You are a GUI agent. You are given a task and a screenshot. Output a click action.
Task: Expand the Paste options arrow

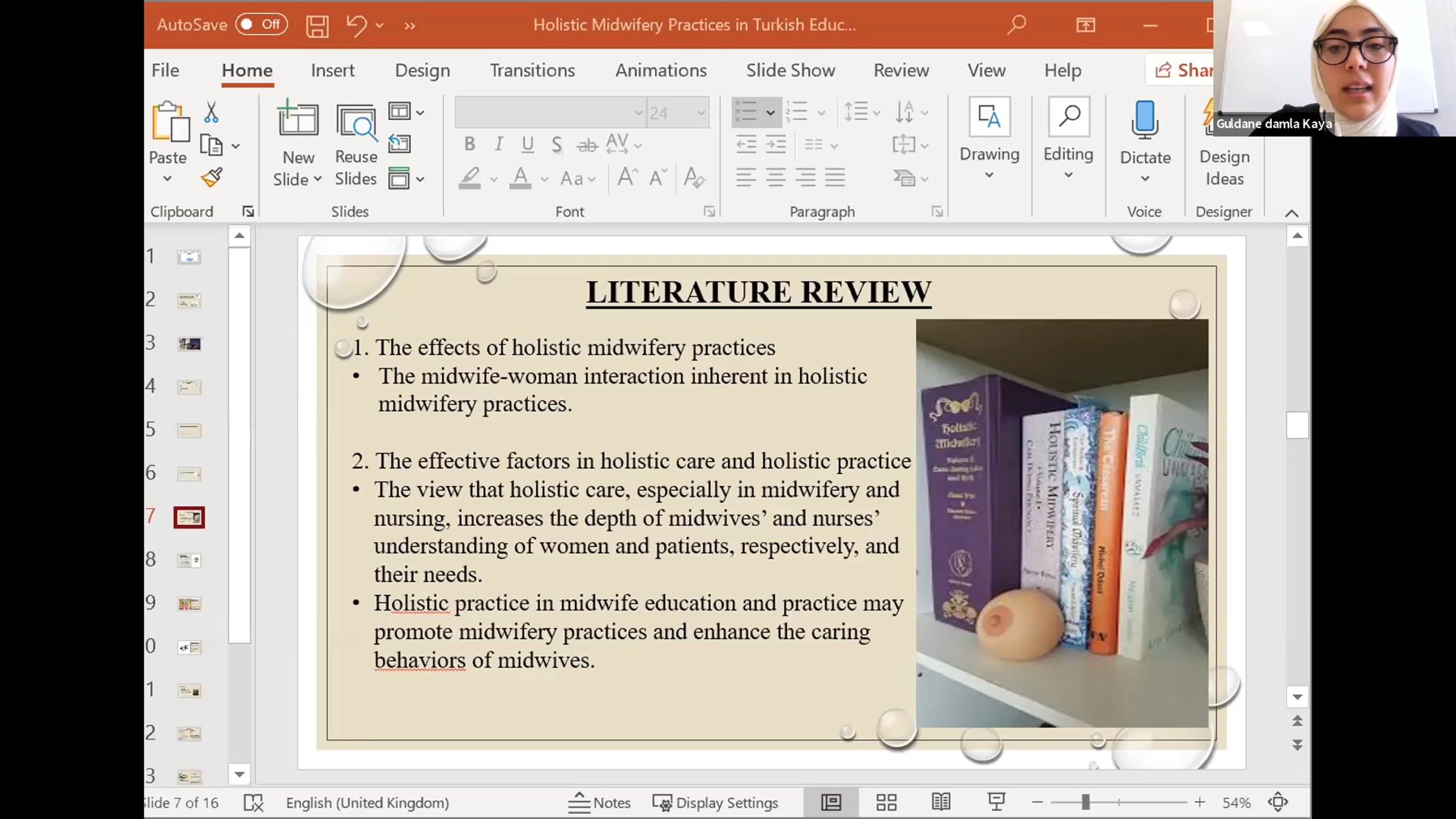[x=167, y=178]
